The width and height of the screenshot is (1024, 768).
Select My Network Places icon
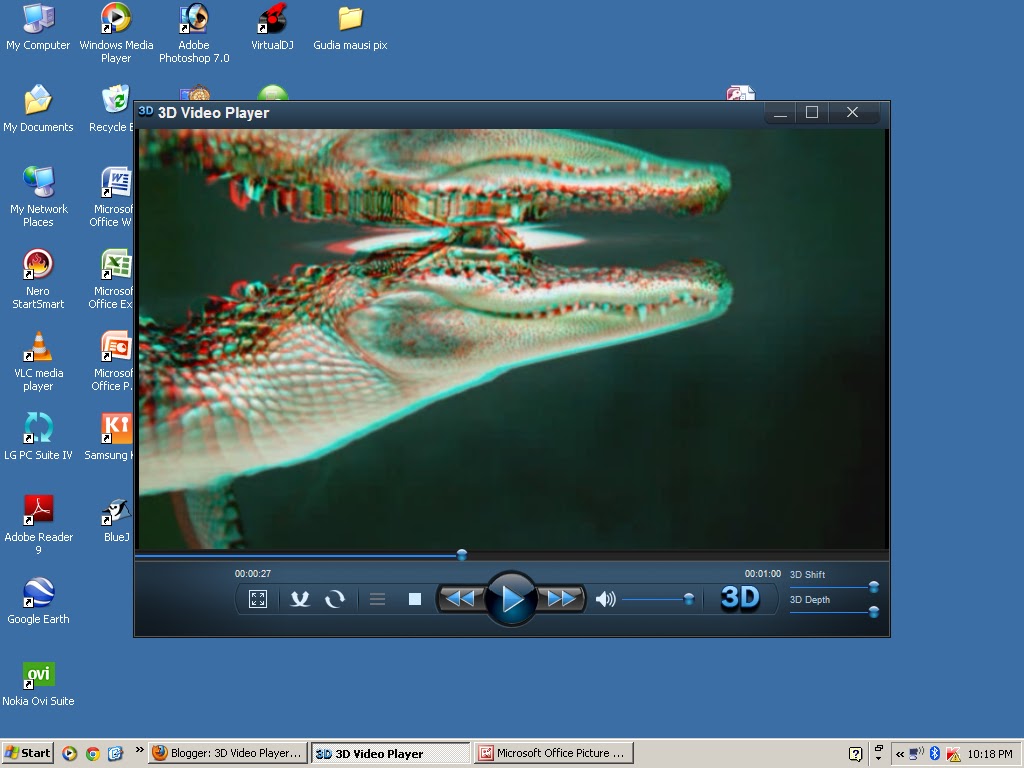point(39,197)
